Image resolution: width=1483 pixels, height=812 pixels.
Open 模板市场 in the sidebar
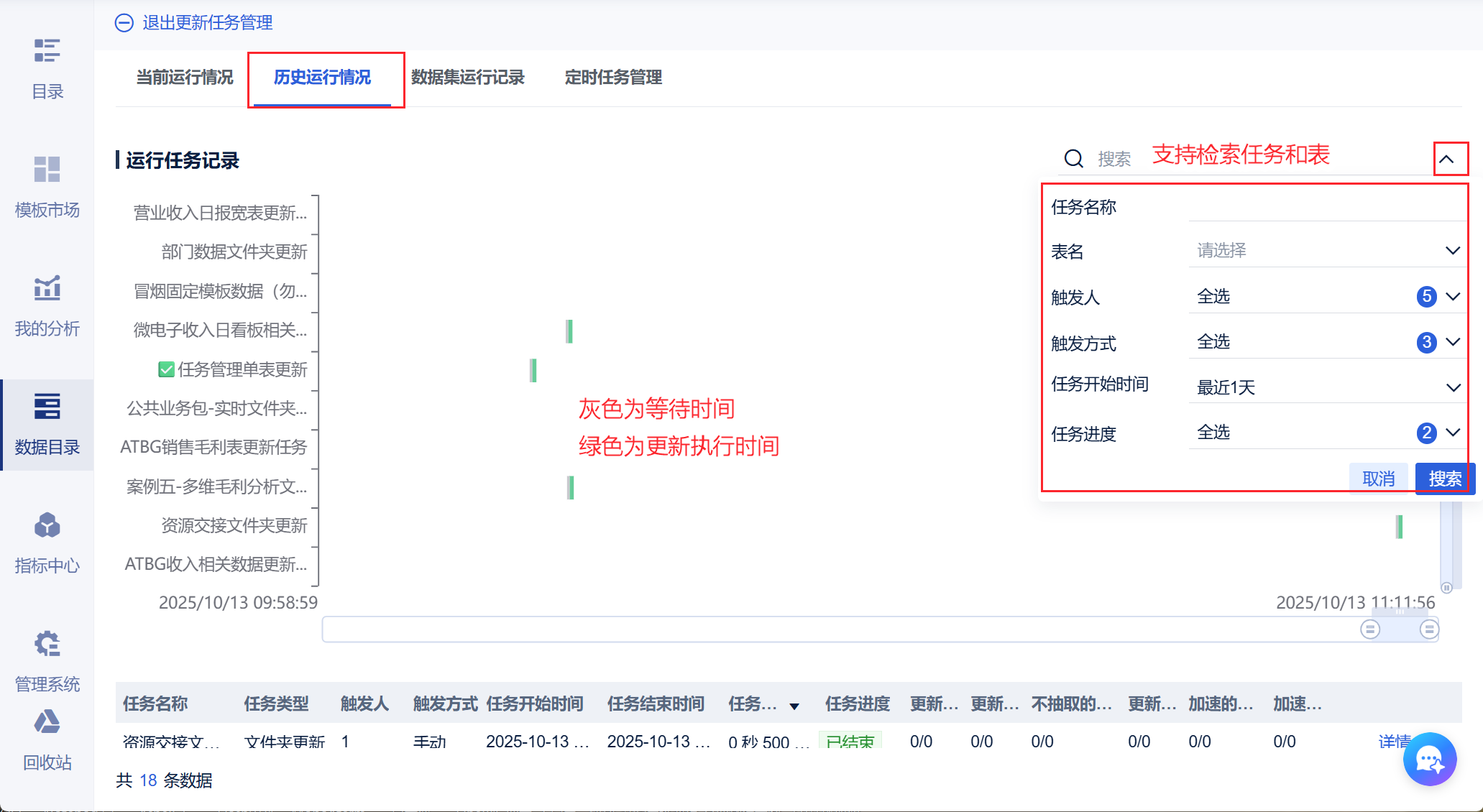pyautogui.click(x=47, y=170)
